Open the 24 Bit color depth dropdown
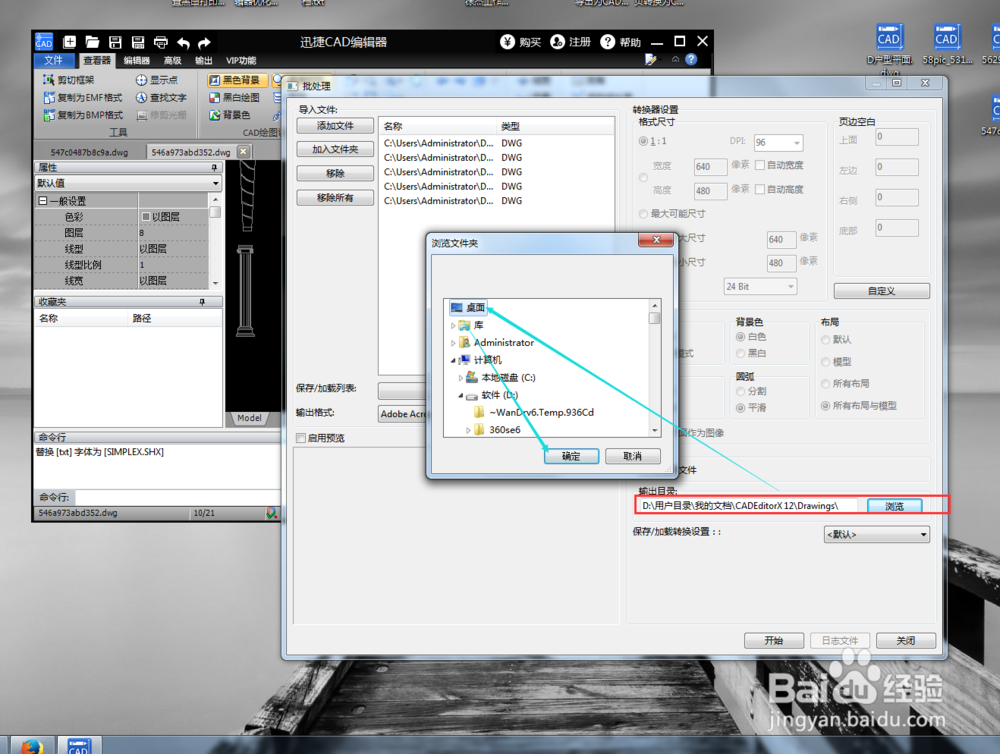Viewport: 1000px width, 754px height. click(x=760, y=286)
